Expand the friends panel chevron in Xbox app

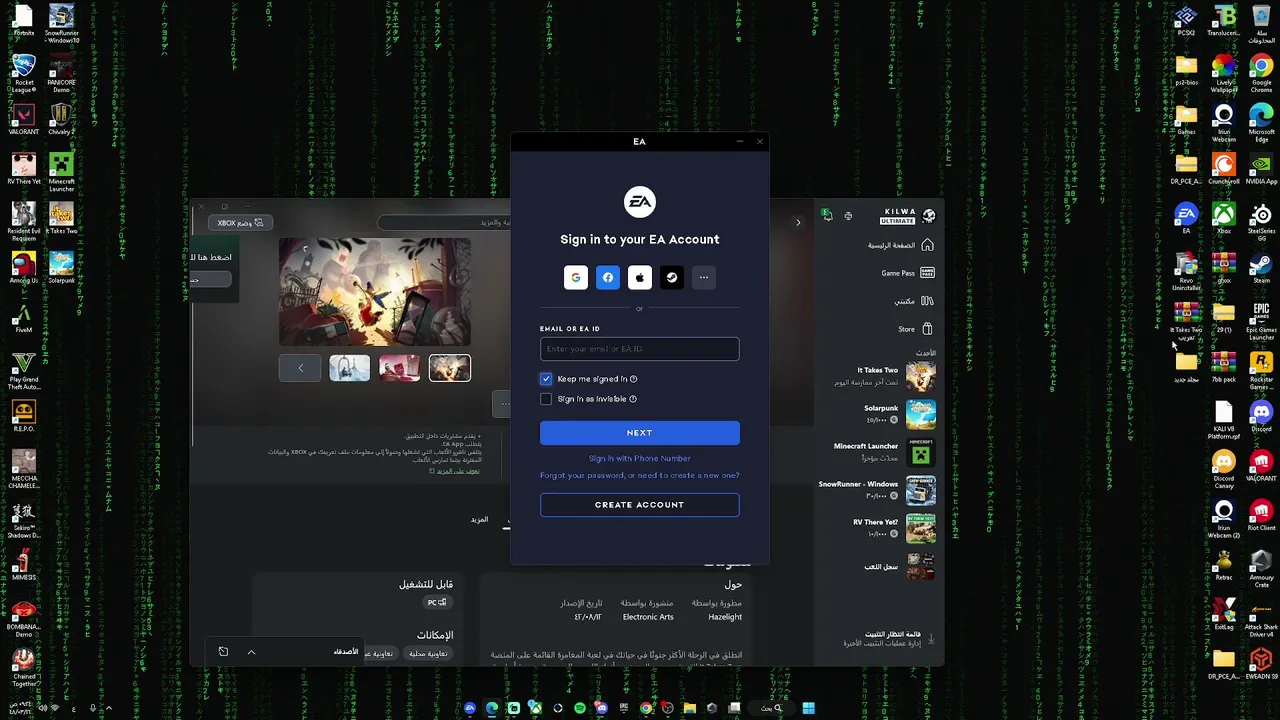[251, 652]
